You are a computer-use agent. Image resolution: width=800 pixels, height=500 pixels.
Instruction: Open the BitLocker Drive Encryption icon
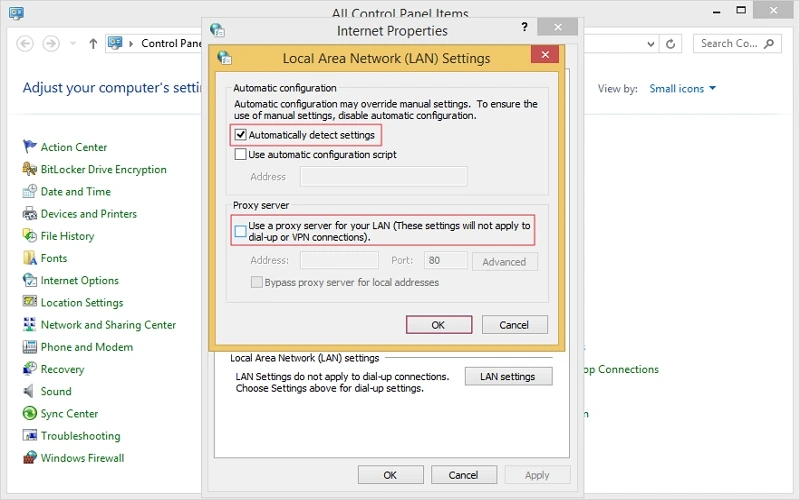[x=30, y=169]
